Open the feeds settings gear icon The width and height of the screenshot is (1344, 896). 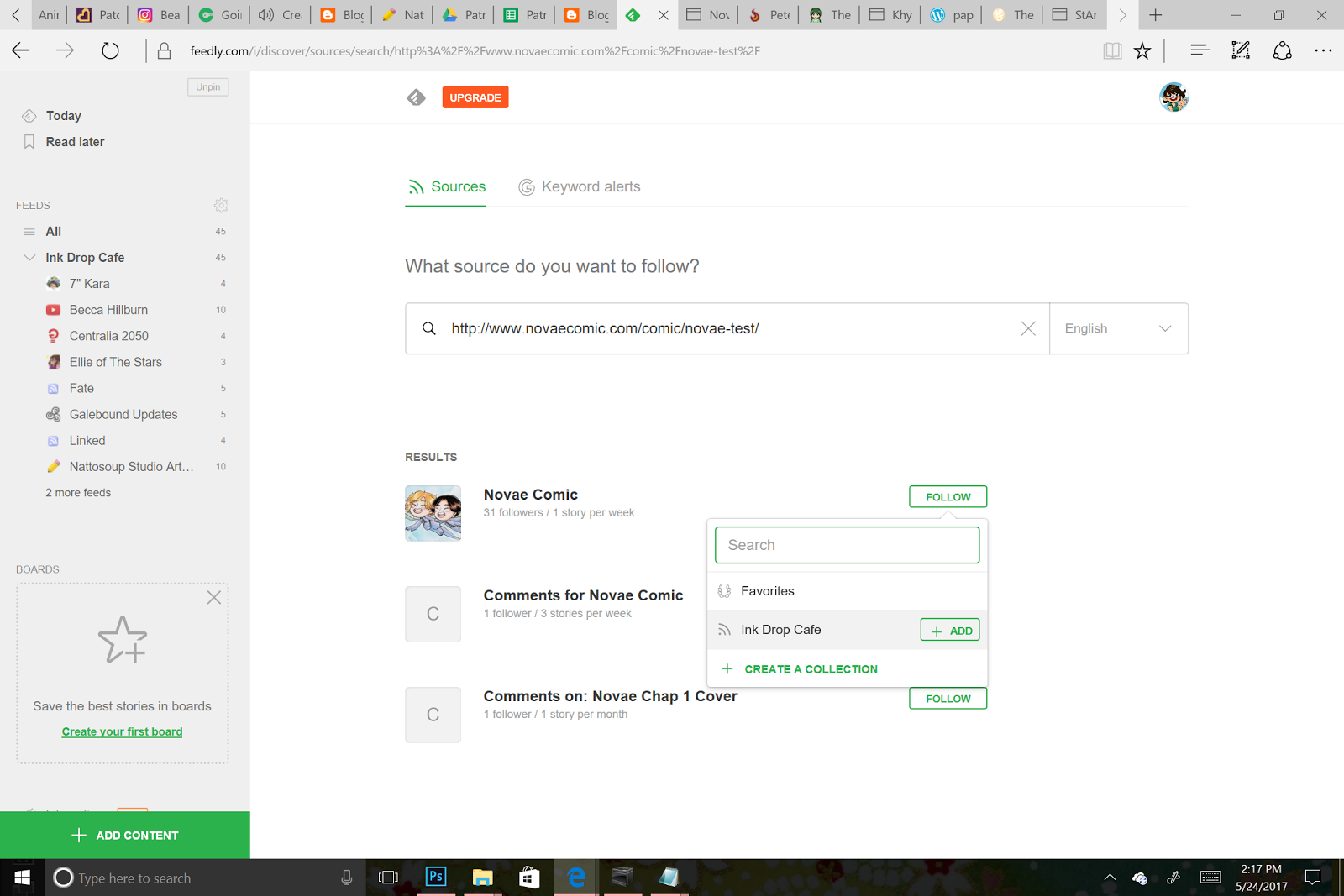coord(221,205)
